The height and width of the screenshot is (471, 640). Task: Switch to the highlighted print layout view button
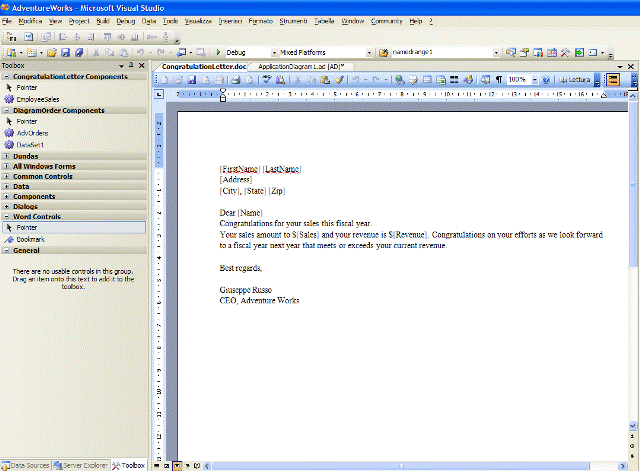coord(178,466)
